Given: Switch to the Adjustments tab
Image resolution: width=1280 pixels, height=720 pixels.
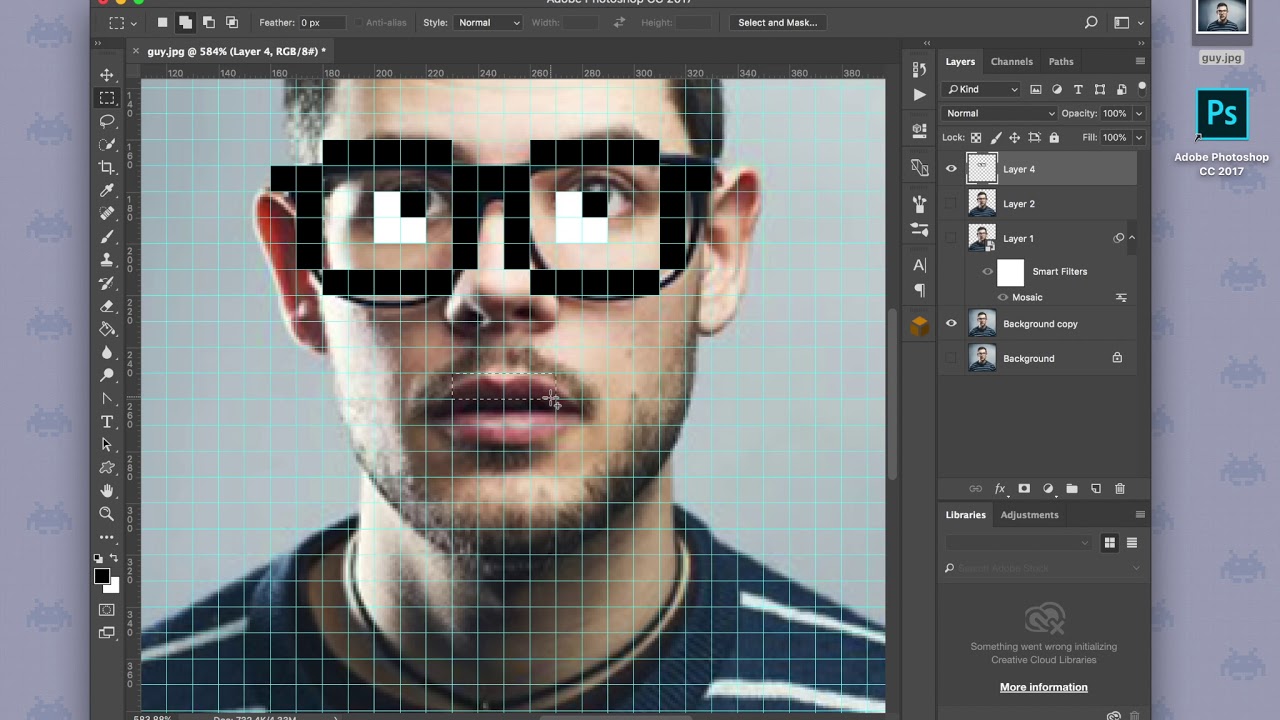Looking at the screenshot, I should (1029, 515).
